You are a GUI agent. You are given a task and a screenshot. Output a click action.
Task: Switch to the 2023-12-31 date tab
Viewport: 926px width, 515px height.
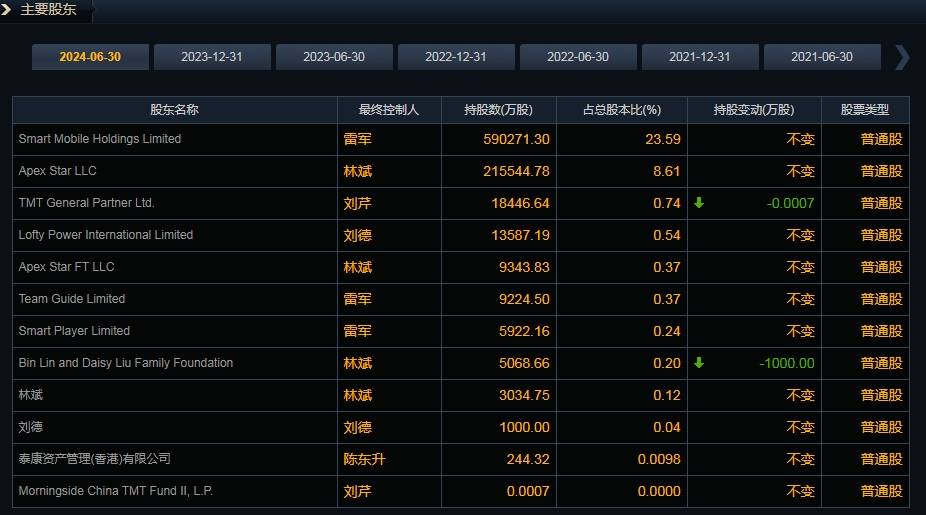point(212,57)
